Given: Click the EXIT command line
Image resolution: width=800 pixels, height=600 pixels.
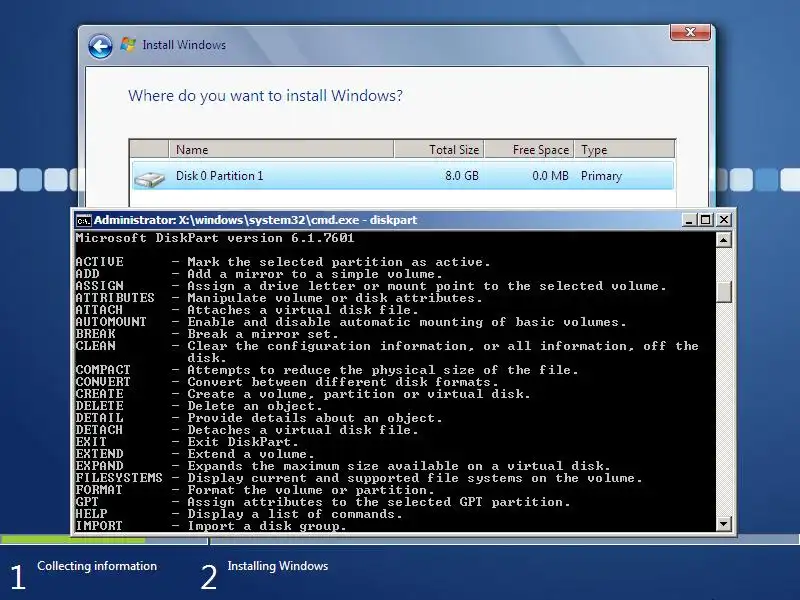Looking at the screenshot, I should (x=187, y=442).
